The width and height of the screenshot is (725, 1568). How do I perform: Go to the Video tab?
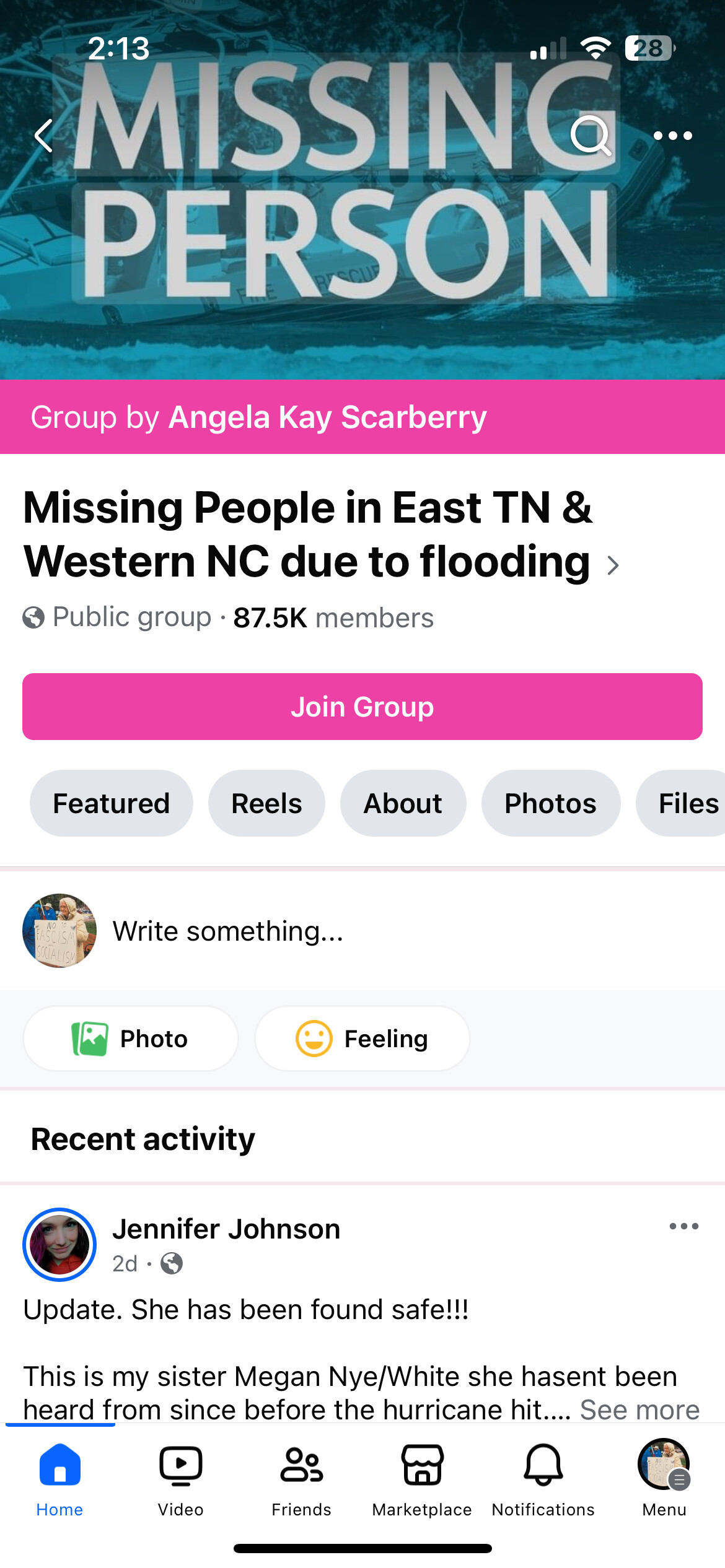coord(180,1478)
